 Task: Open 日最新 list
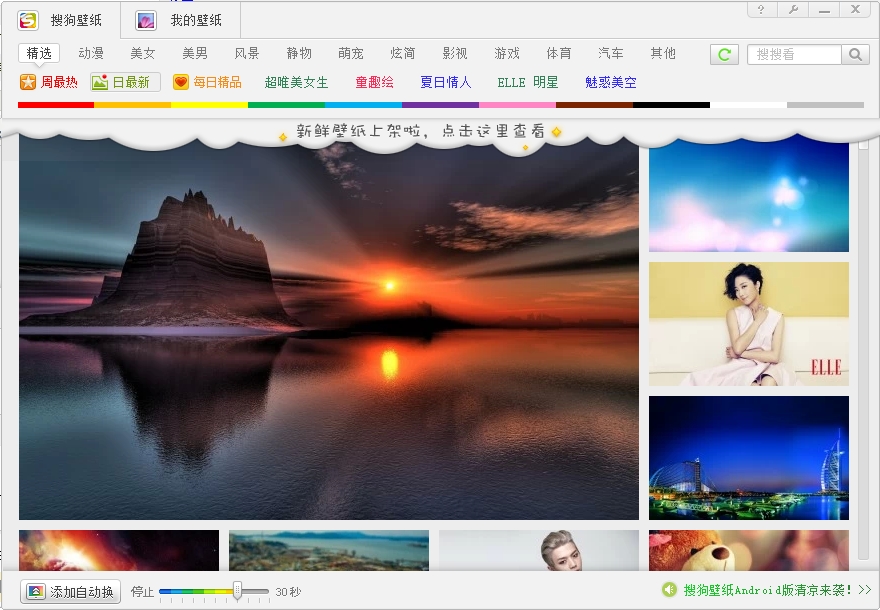tap(131, 82)
